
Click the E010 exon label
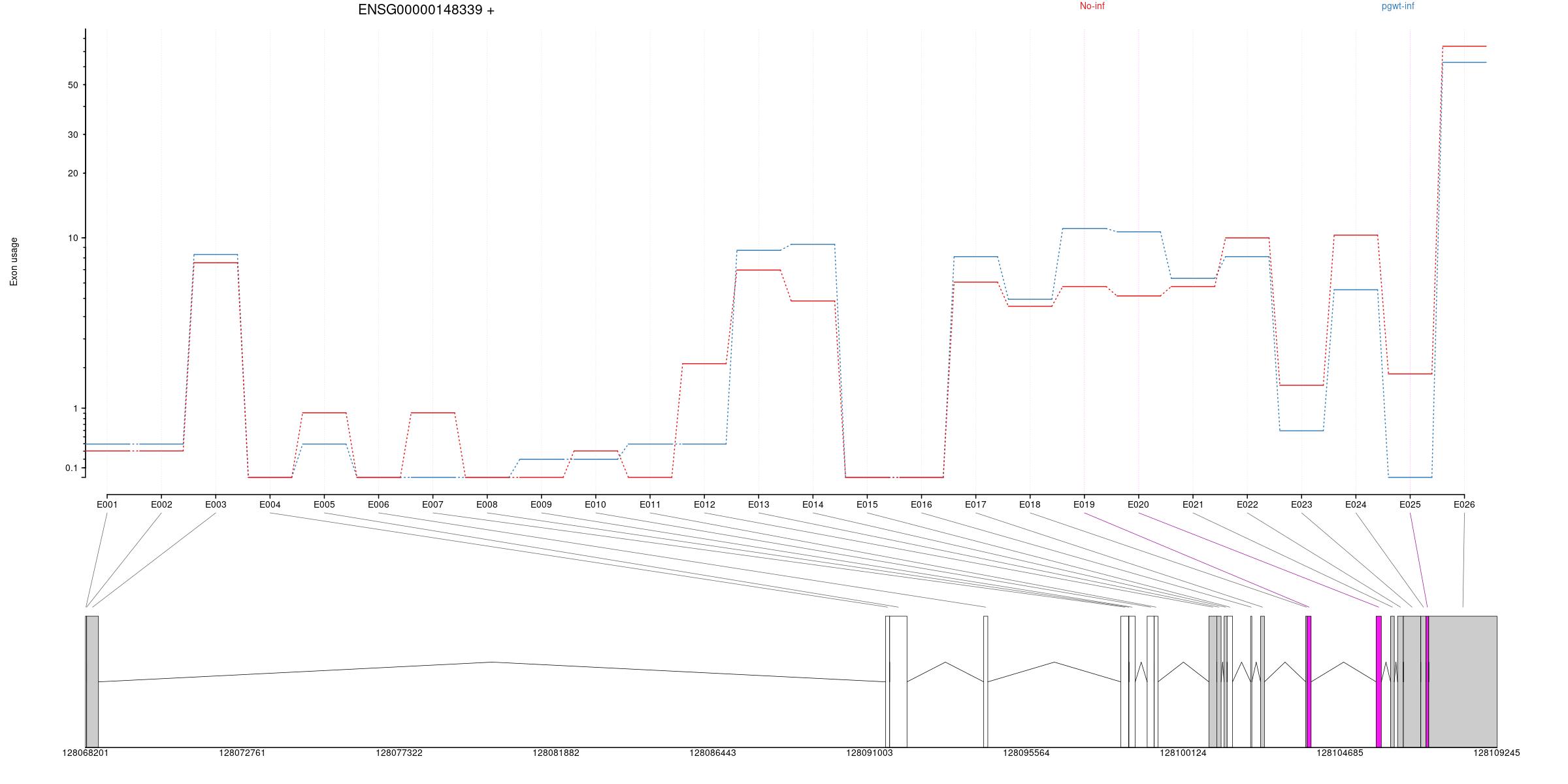click(x=595, y=504)
